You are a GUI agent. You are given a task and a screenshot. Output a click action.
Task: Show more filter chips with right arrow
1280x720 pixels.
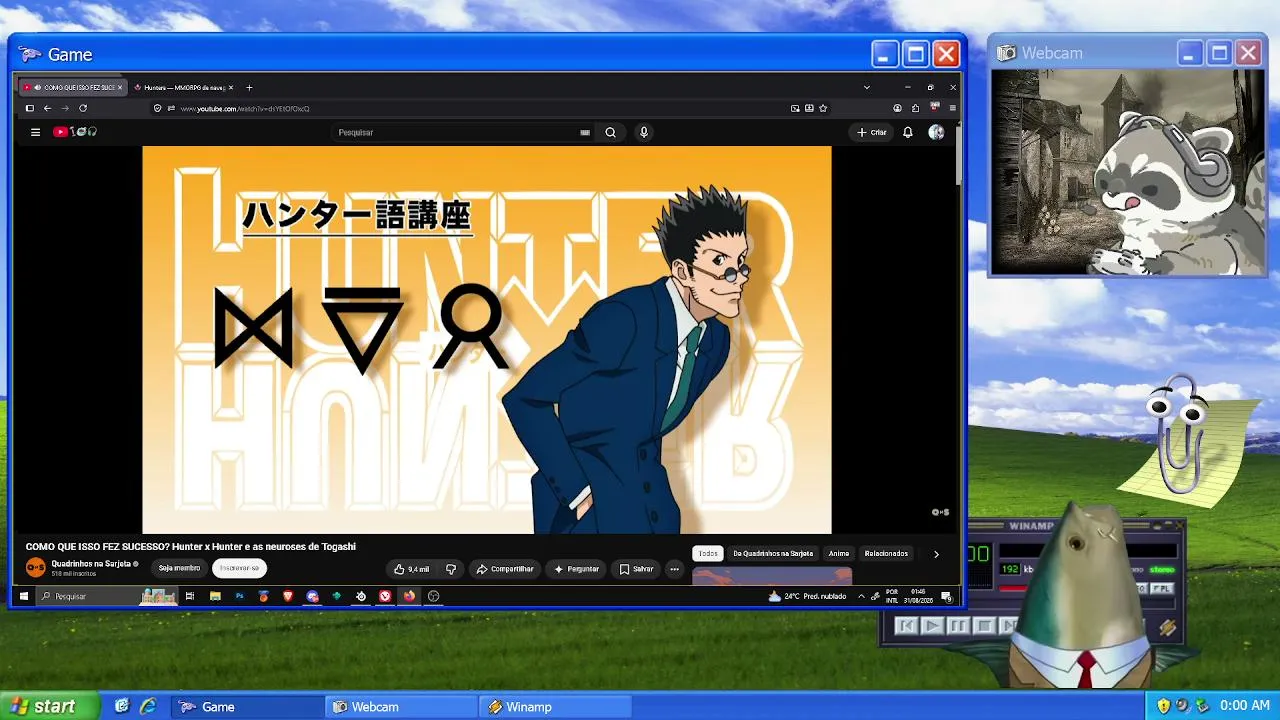936,554
